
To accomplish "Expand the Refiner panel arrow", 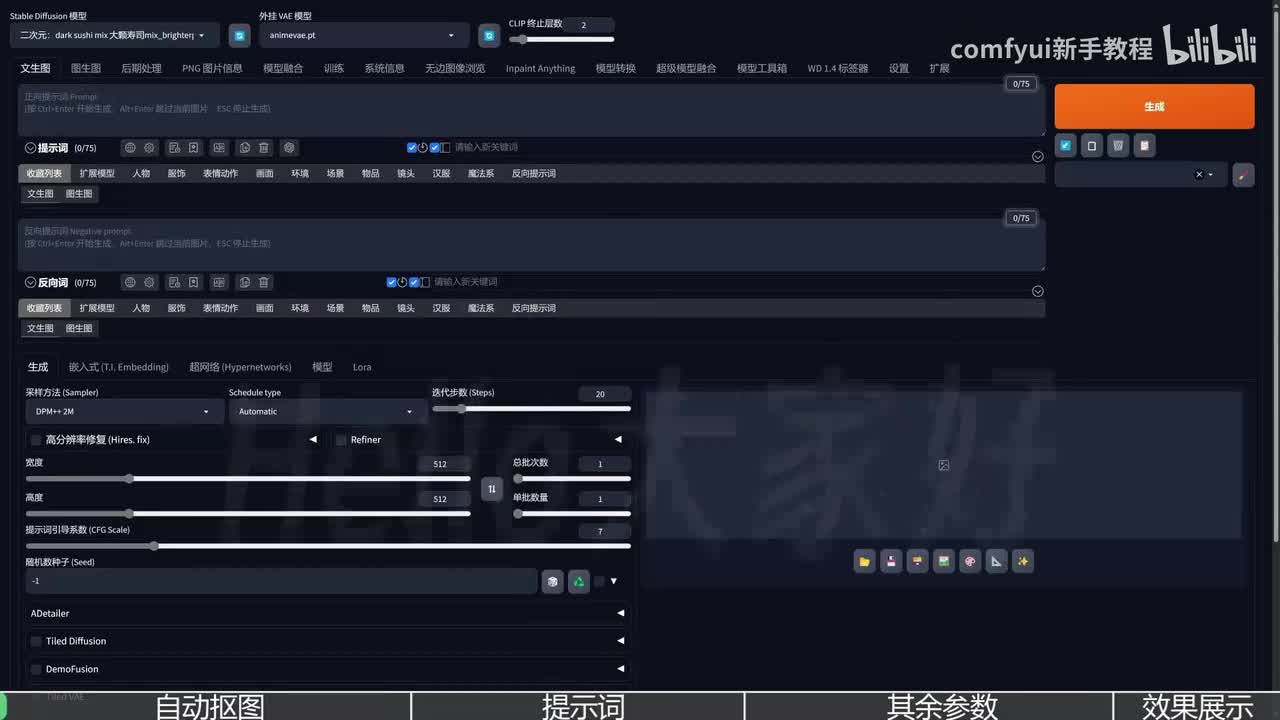I will pos(618,440).
